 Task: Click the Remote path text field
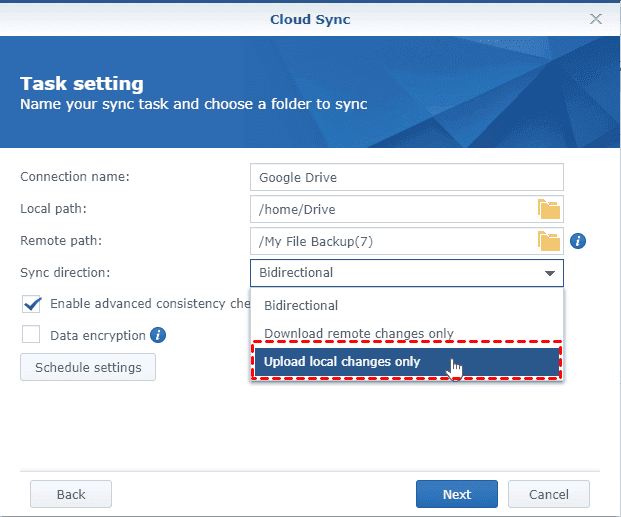coord(392,241)
